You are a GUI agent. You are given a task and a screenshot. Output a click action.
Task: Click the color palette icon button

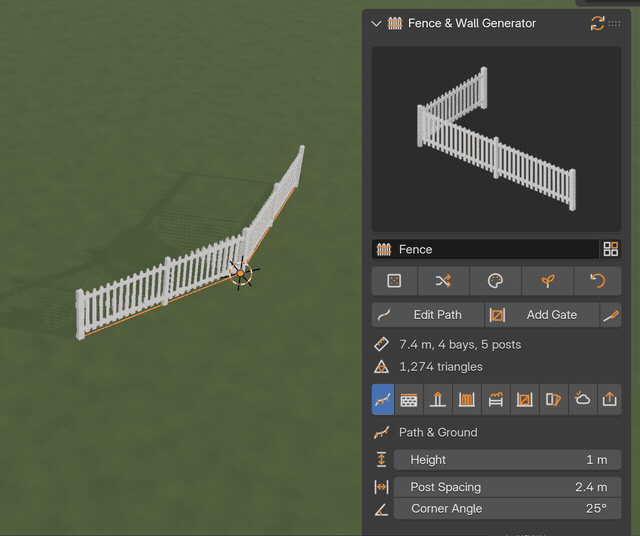(x=496, y=281)
